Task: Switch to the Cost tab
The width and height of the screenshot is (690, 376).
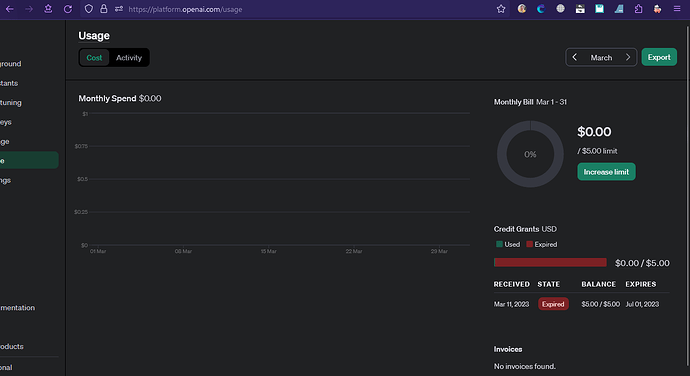Action: (94, 58)
